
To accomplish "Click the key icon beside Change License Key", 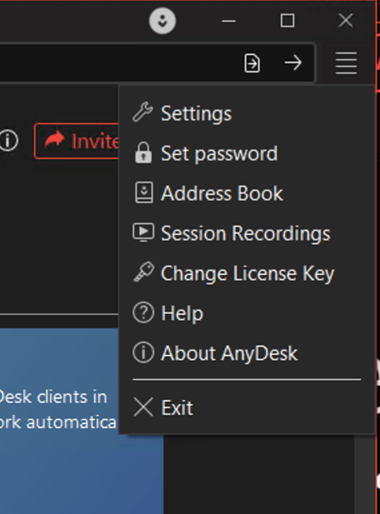I will (144, 272).
